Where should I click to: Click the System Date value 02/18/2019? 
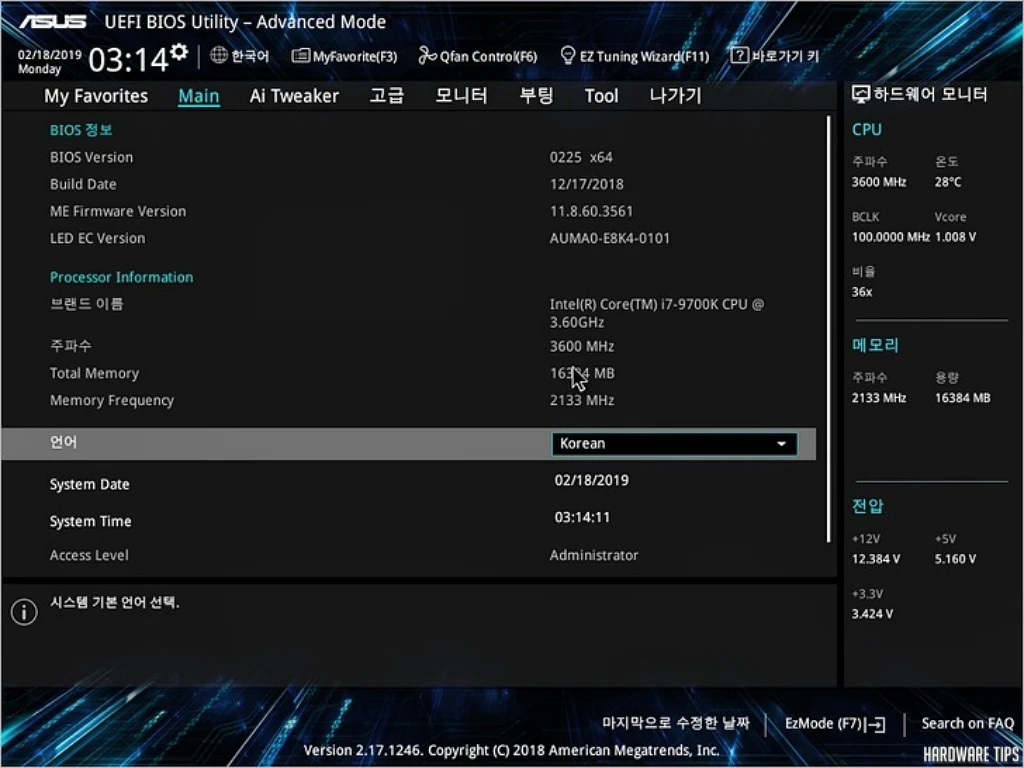pyautogui.click(x=592, y=481)
